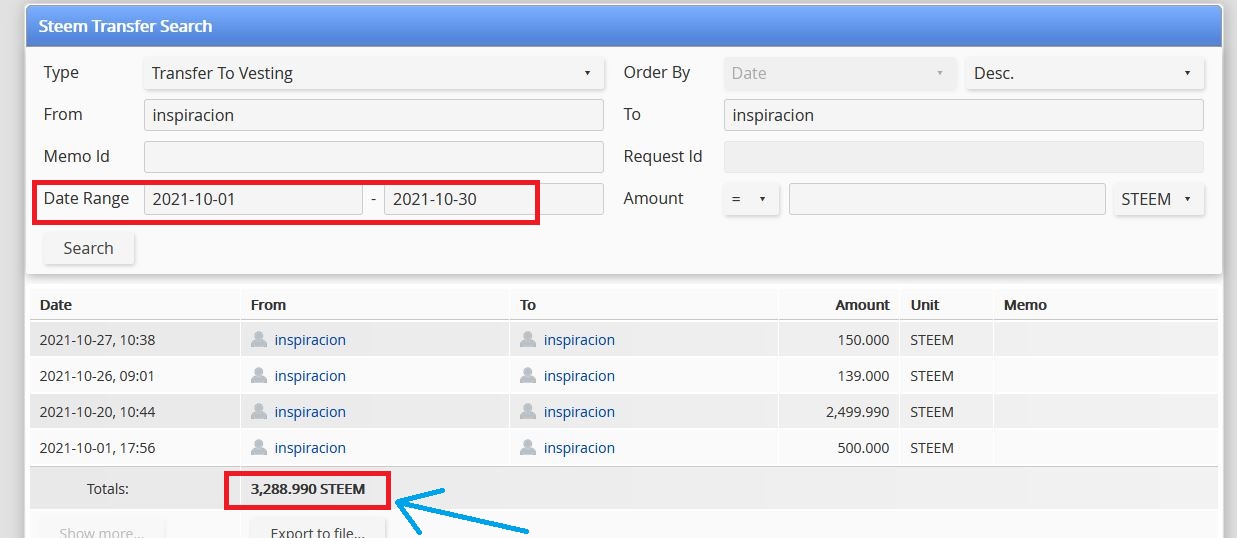
Task: Click user avatar icon in 2021-10-26 From cell
Action: coord(259,375)
